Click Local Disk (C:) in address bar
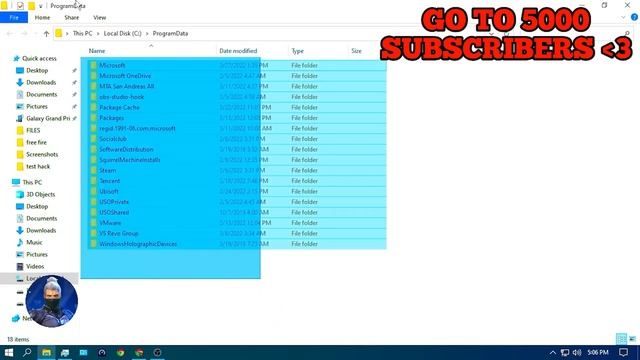 coord(122,33)
